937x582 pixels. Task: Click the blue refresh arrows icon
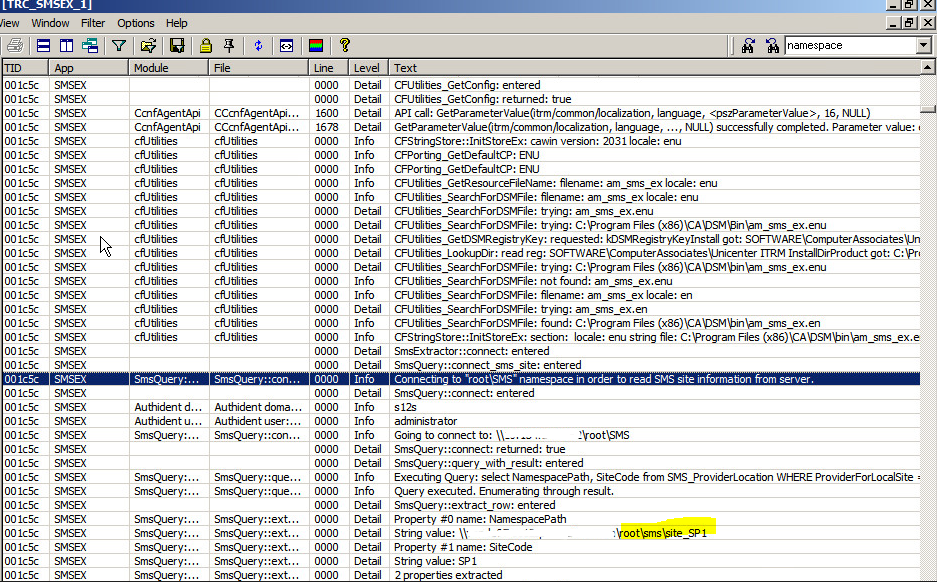coord(258,45)
